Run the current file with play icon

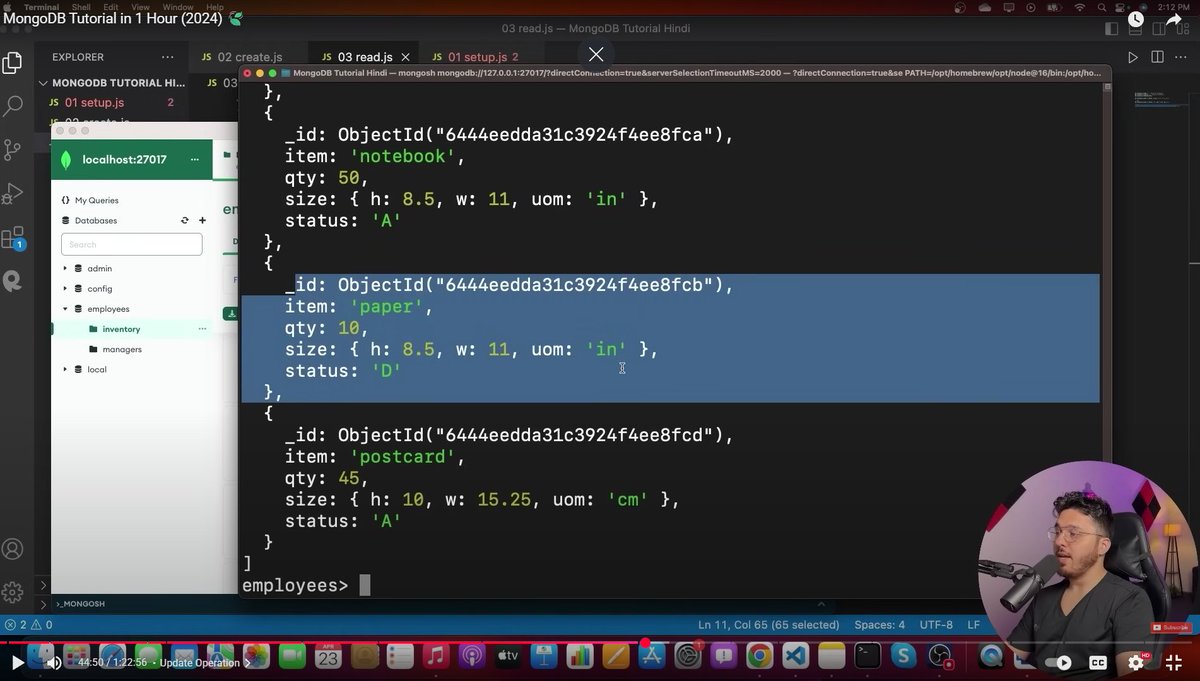pyautogui.click(x=1133, y=58)
